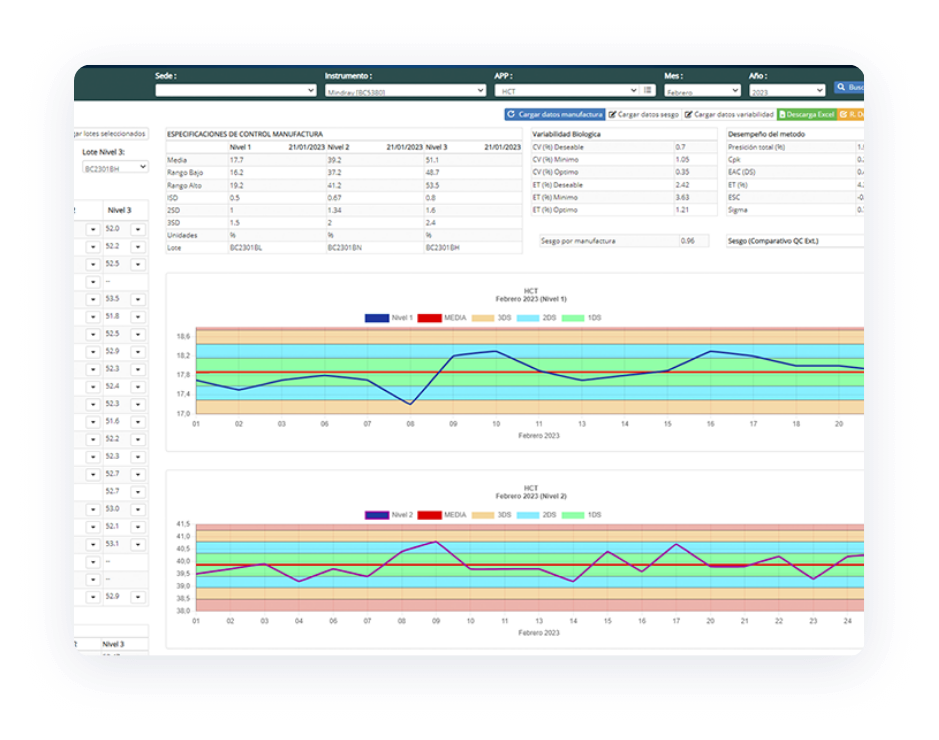Open dropdown left of Nivel 3 value 53.1
Viewport: 939px width, 740px height.
click(93, 544)
